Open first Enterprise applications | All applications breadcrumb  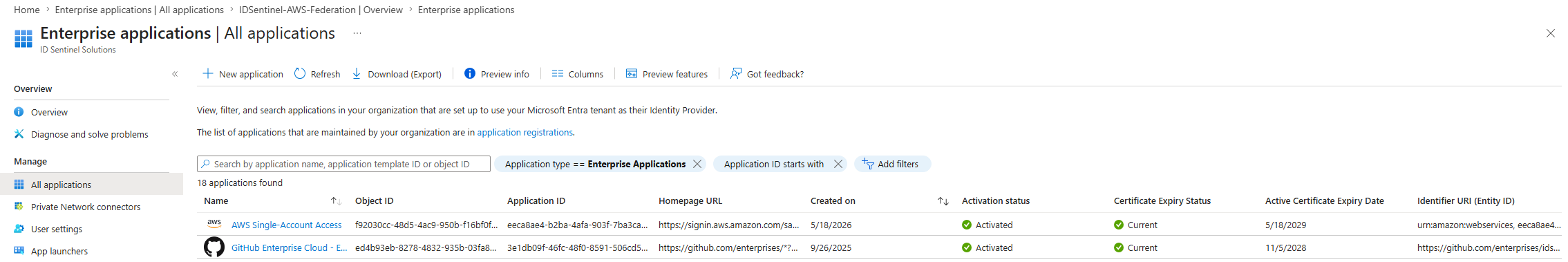tap(140, 10)
